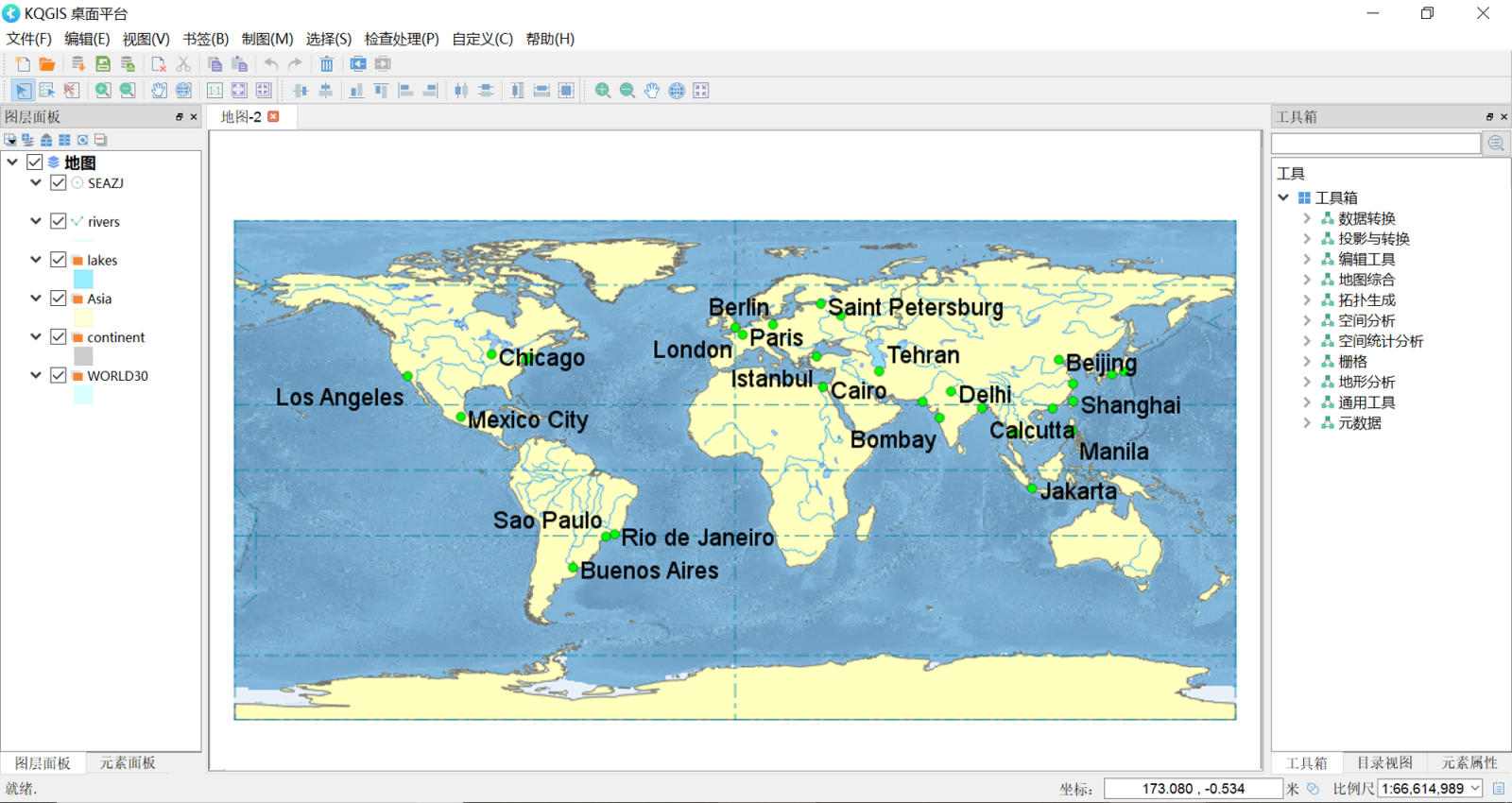Click the 1:1 actual size icon
1512x803 pixels.
pyautogui.click(x=215, y=91)
